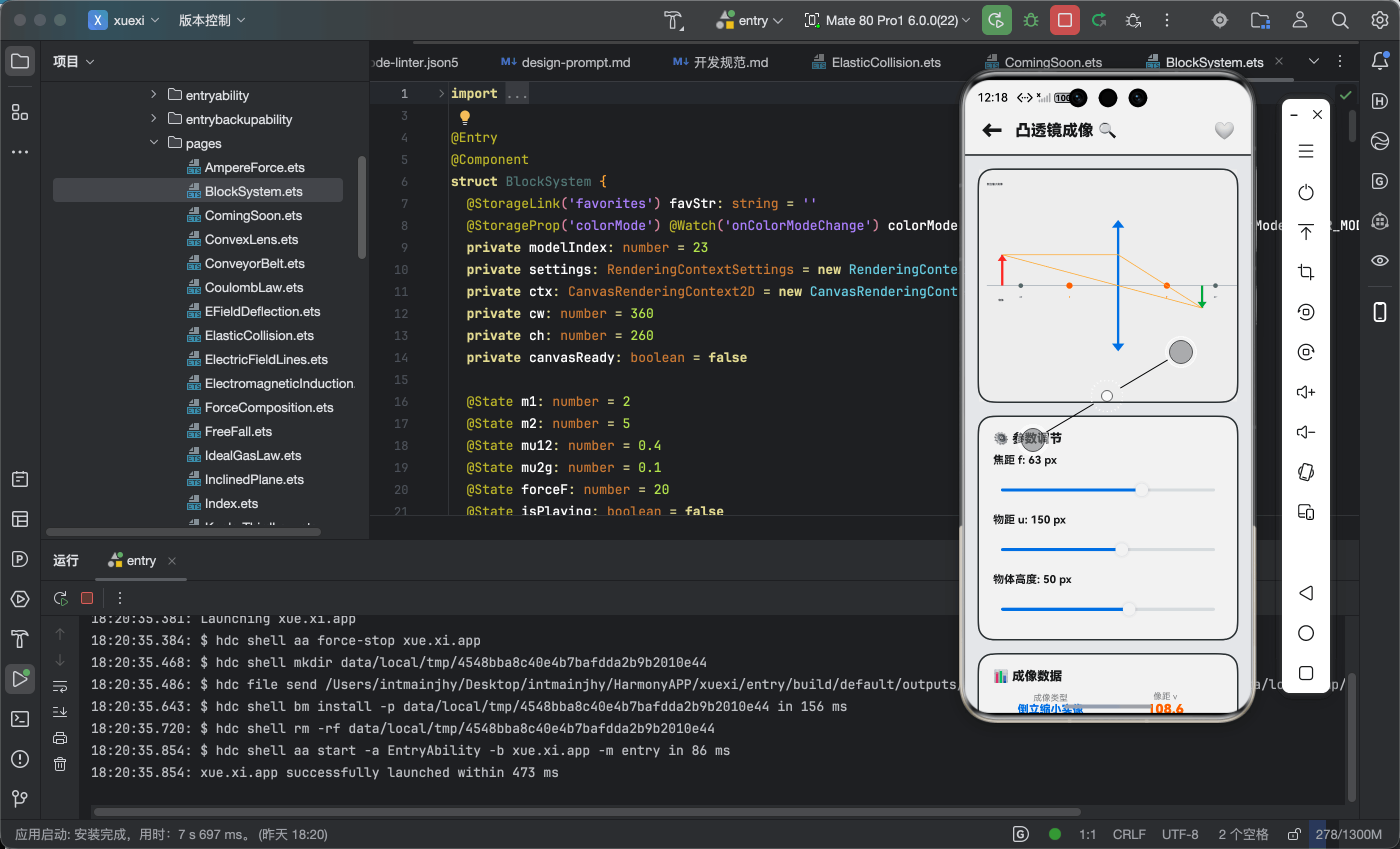Screen dimensions: 1400x849
Task: Rotate the emulator with the rotate icon
Action: [x=1305, y=471]
